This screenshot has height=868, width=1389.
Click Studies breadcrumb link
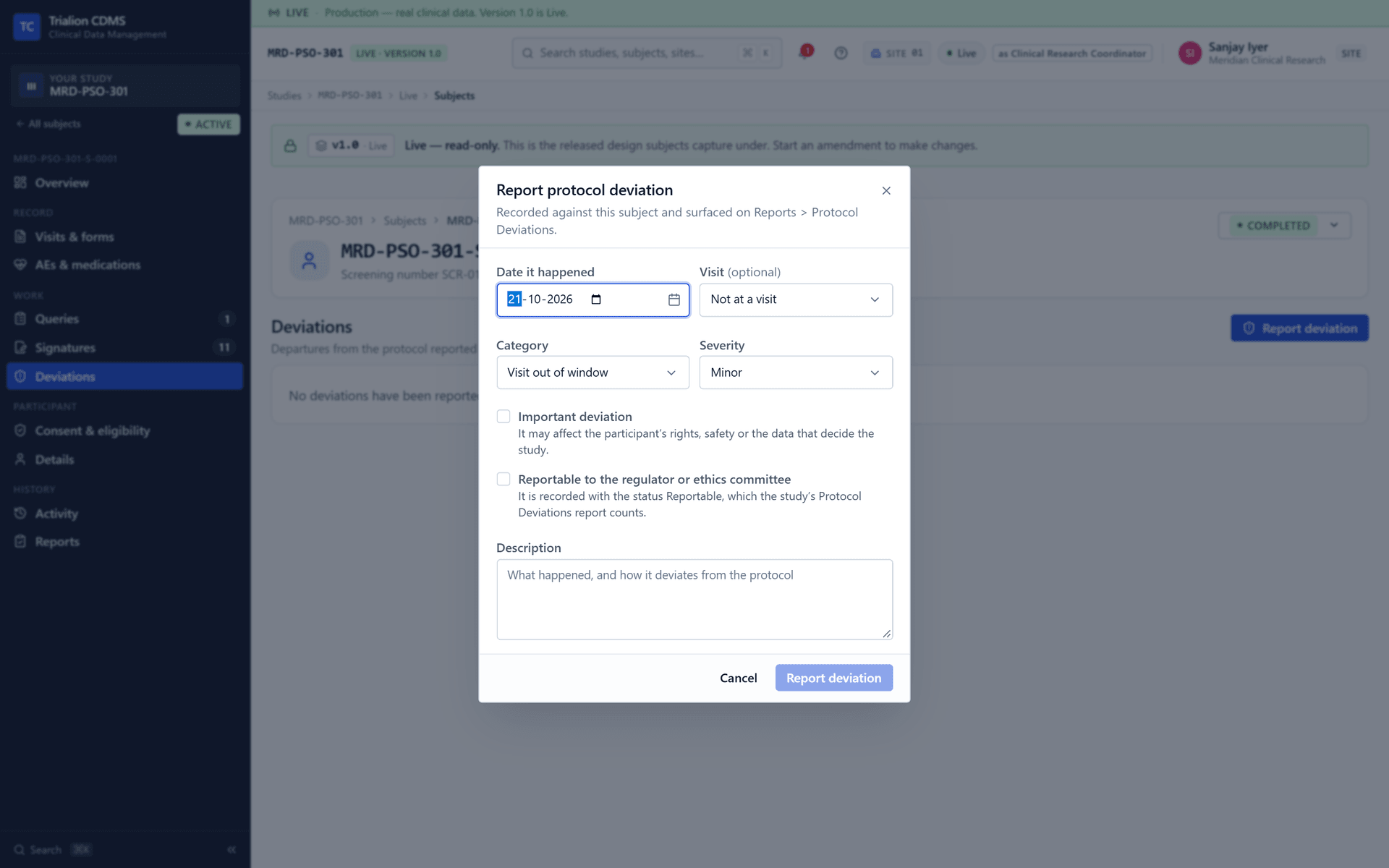(284, 95)
